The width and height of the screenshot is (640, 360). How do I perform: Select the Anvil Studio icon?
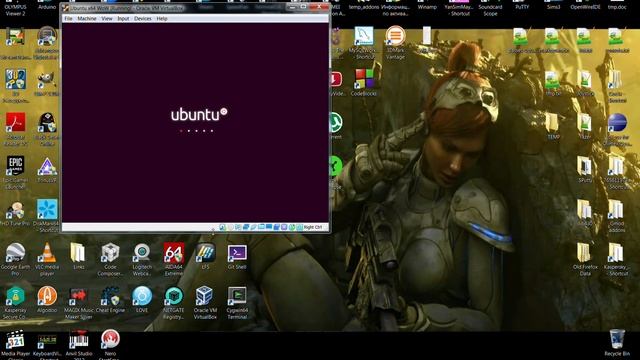click(x=78, y=340)
